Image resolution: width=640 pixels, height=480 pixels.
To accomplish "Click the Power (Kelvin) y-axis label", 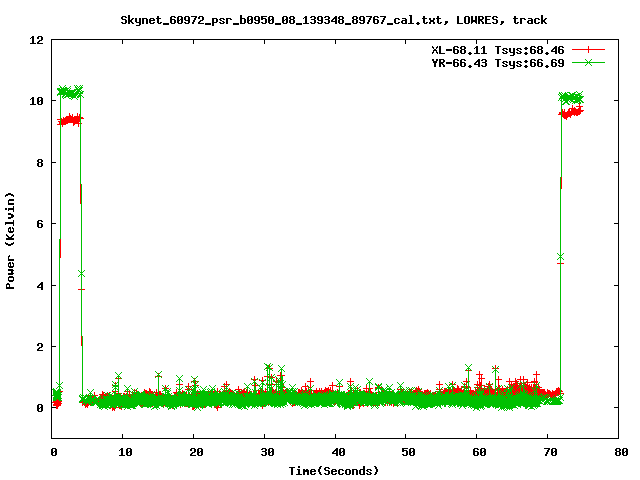I will click(x=11, y=240).
